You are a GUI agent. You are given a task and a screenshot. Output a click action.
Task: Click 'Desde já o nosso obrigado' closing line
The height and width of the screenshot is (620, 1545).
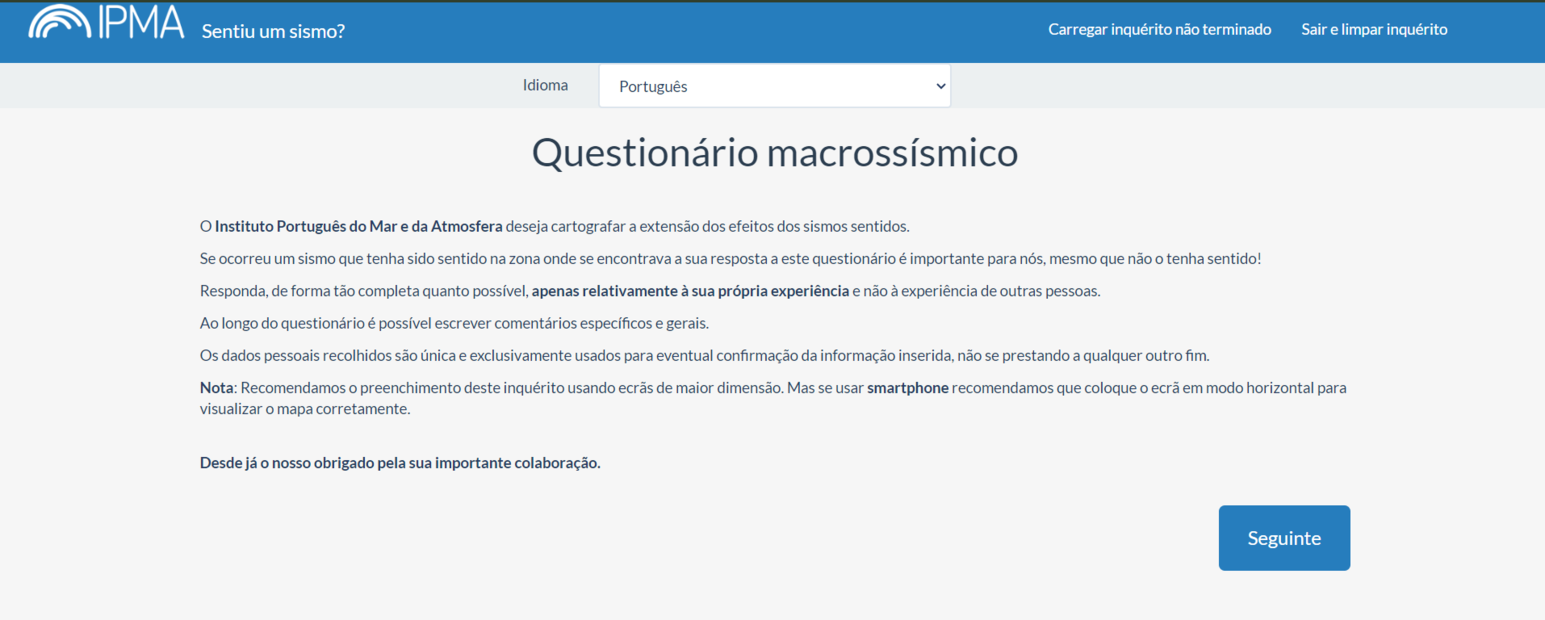(400, 463)
